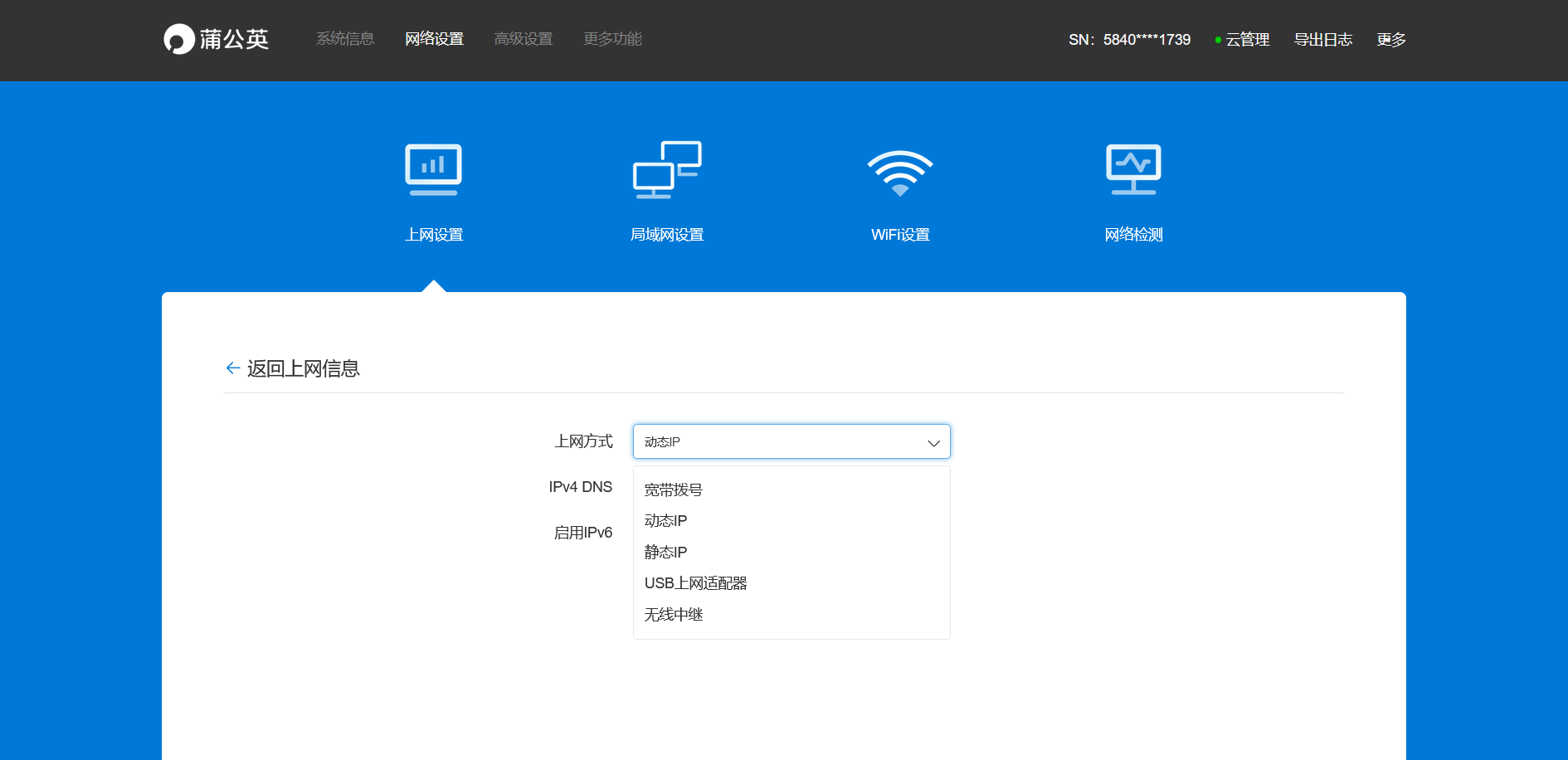Click the 上网方式 dropdown chevron arrow
This screenshot has width=1568, height=760.
933,443
